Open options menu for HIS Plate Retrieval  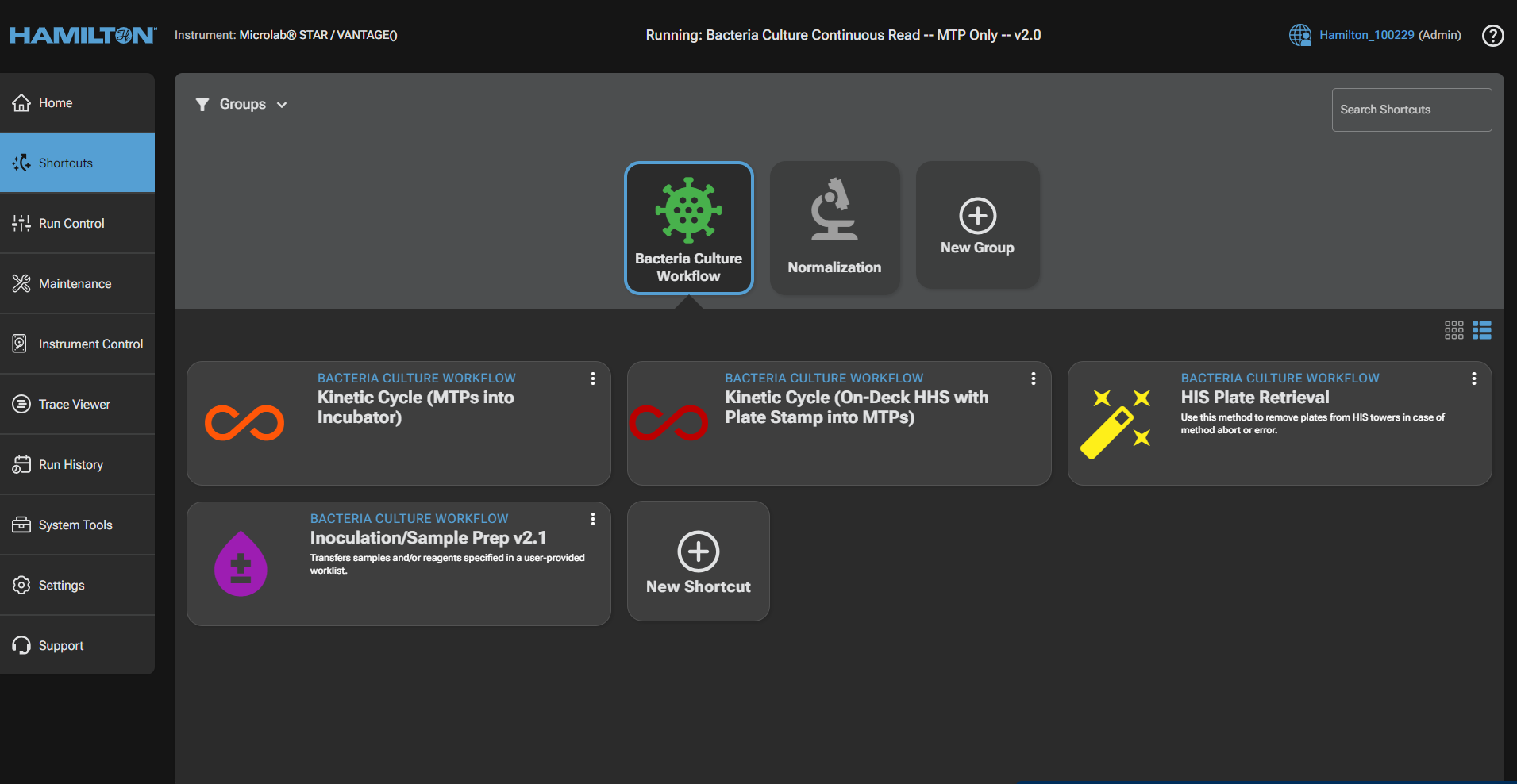tap(1473, 379)
